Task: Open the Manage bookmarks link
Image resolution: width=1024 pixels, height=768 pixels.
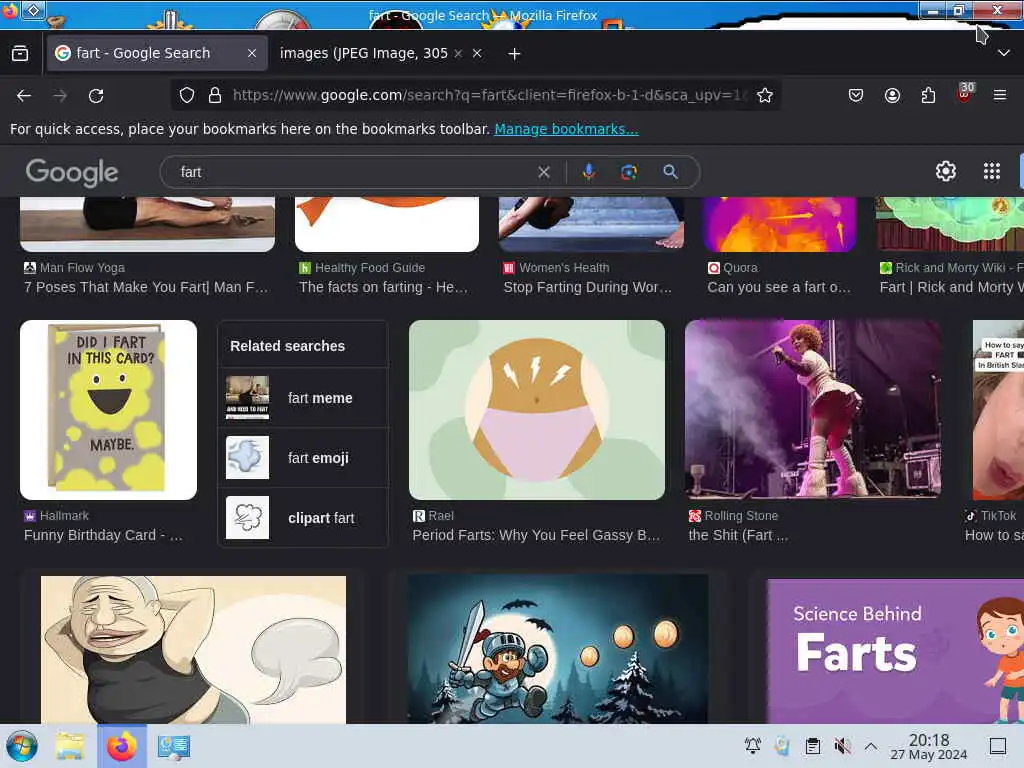Action: (x=566, y=129)
